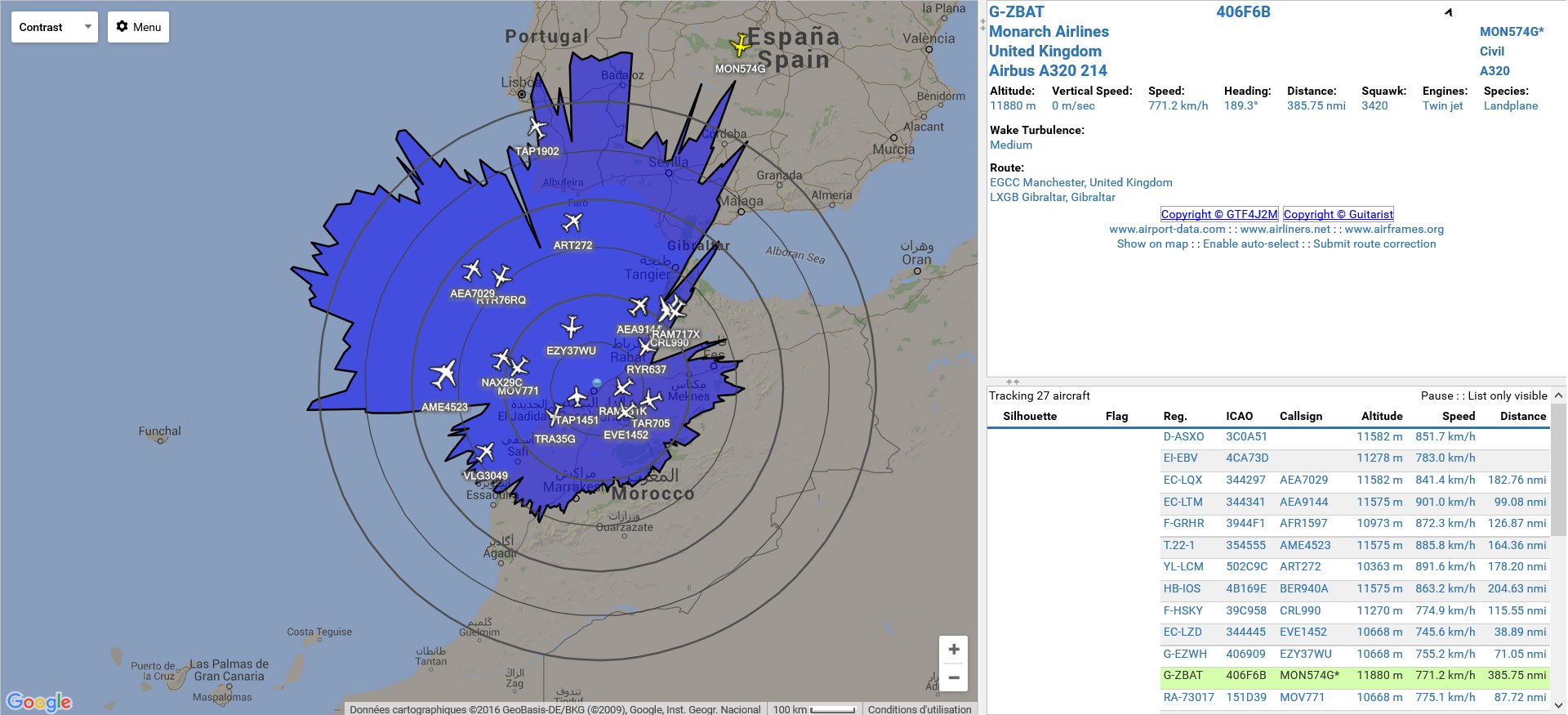Click the 100 km map scale control
1568x715 pixels.
(813, 709)
